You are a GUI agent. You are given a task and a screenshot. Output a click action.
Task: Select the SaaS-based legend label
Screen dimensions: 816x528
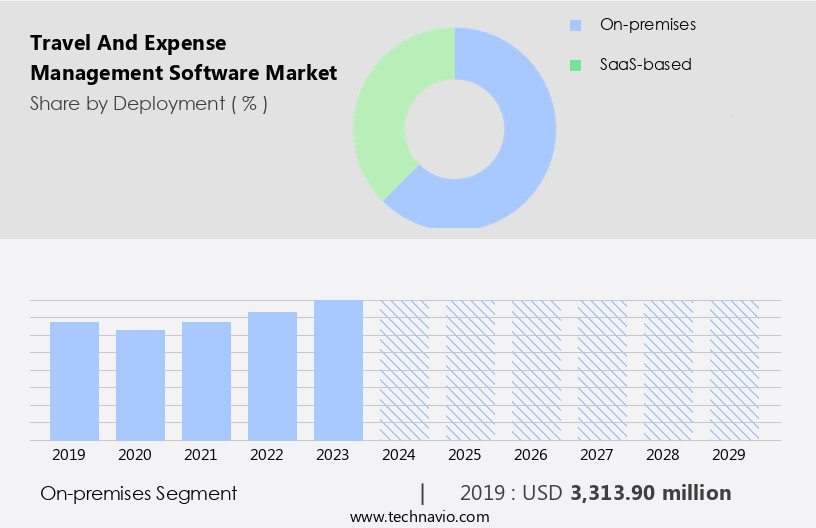[x=645, y=65]
